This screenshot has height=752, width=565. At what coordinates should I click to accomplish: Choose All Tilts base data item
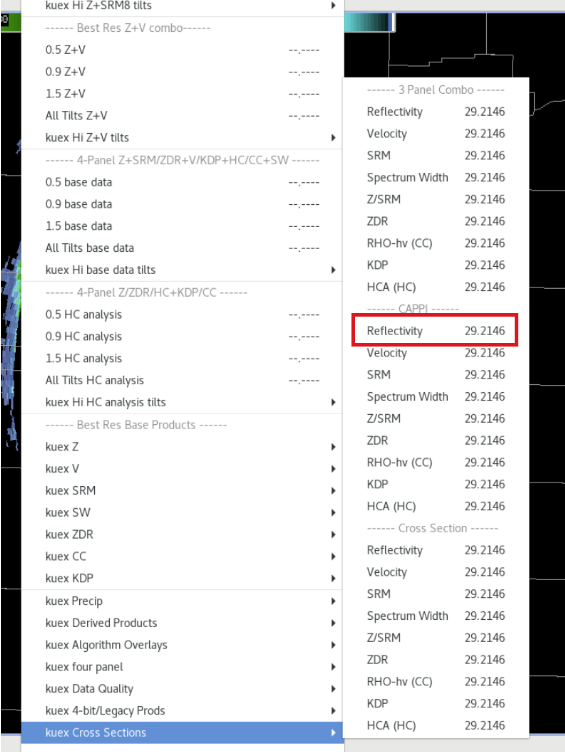point(182,248)
